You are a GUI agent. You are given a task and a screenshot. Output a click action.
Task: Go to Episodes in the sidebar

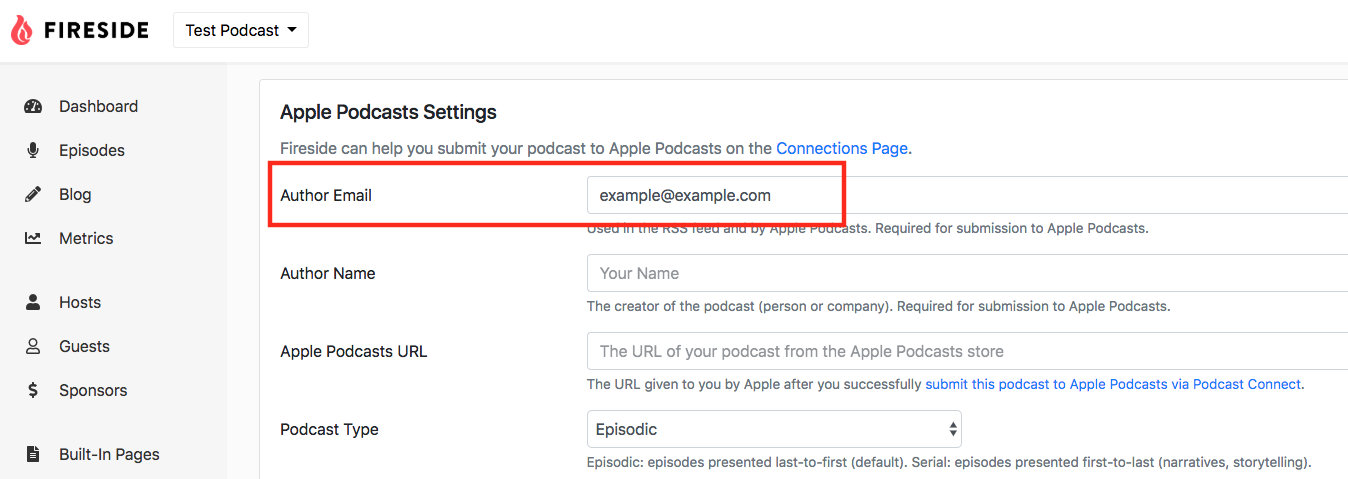[92, 150]
